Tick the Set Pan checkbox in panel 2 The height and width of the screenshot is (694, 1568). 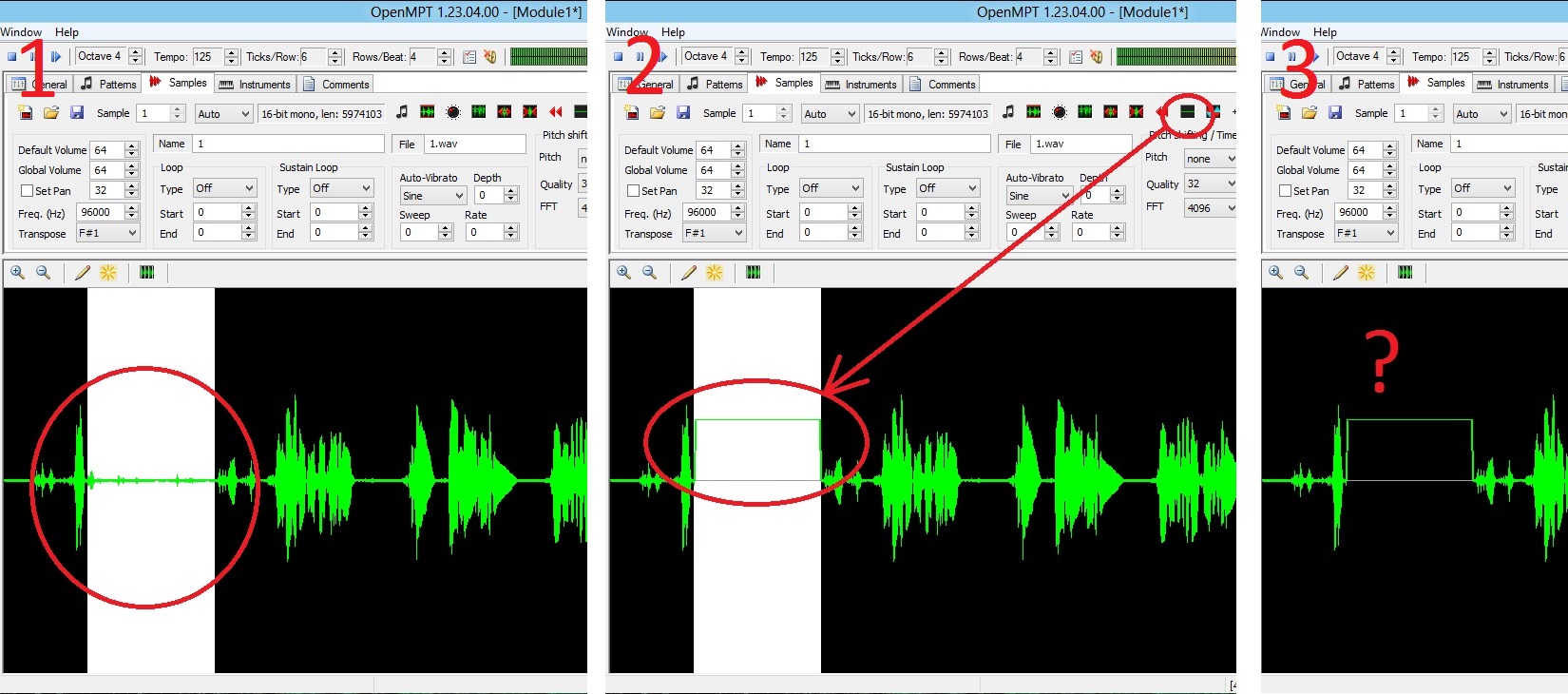coord(634,191)
